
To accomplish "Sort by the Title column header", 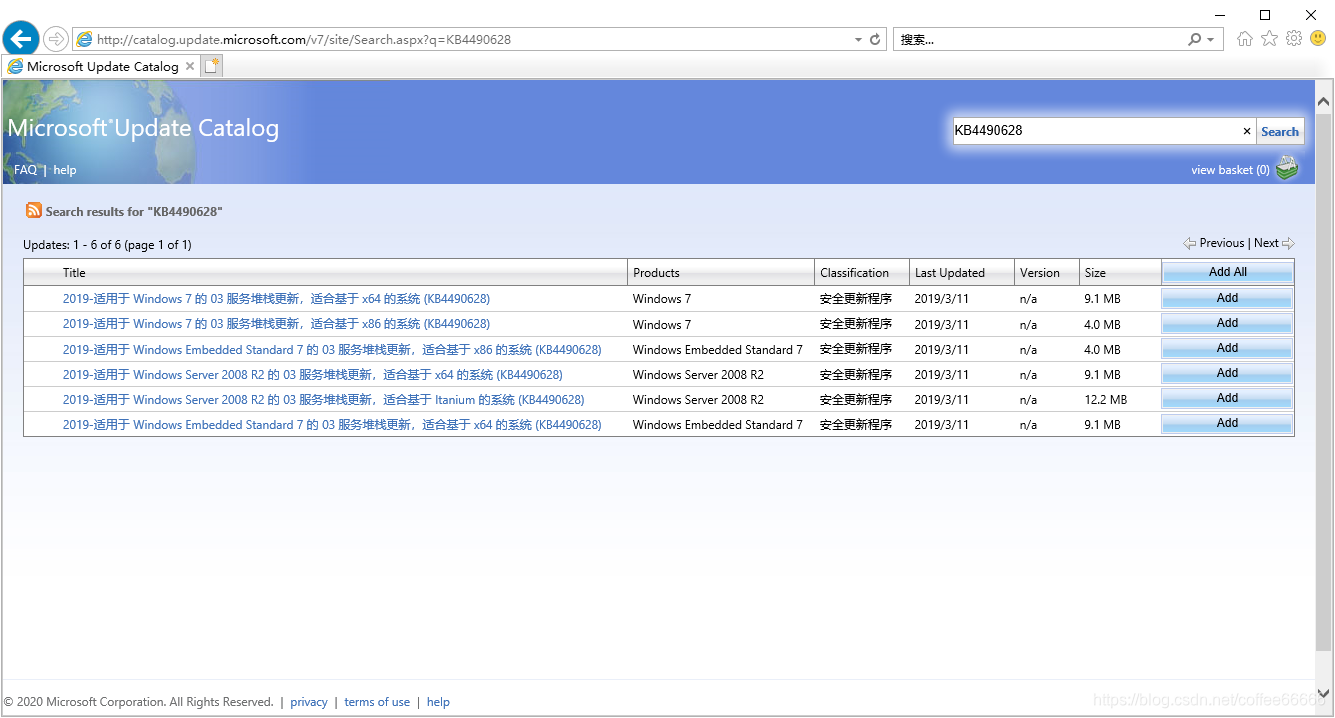I will [x=74, y=272].
